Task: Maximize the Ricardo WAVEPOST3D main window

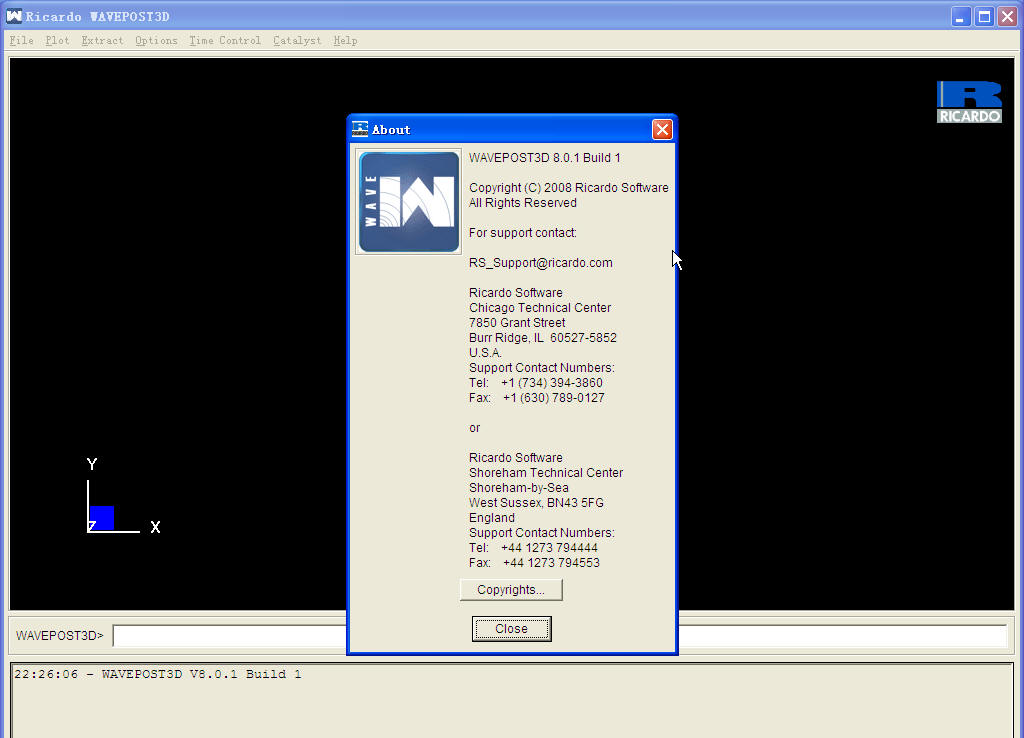Action: 984,16
